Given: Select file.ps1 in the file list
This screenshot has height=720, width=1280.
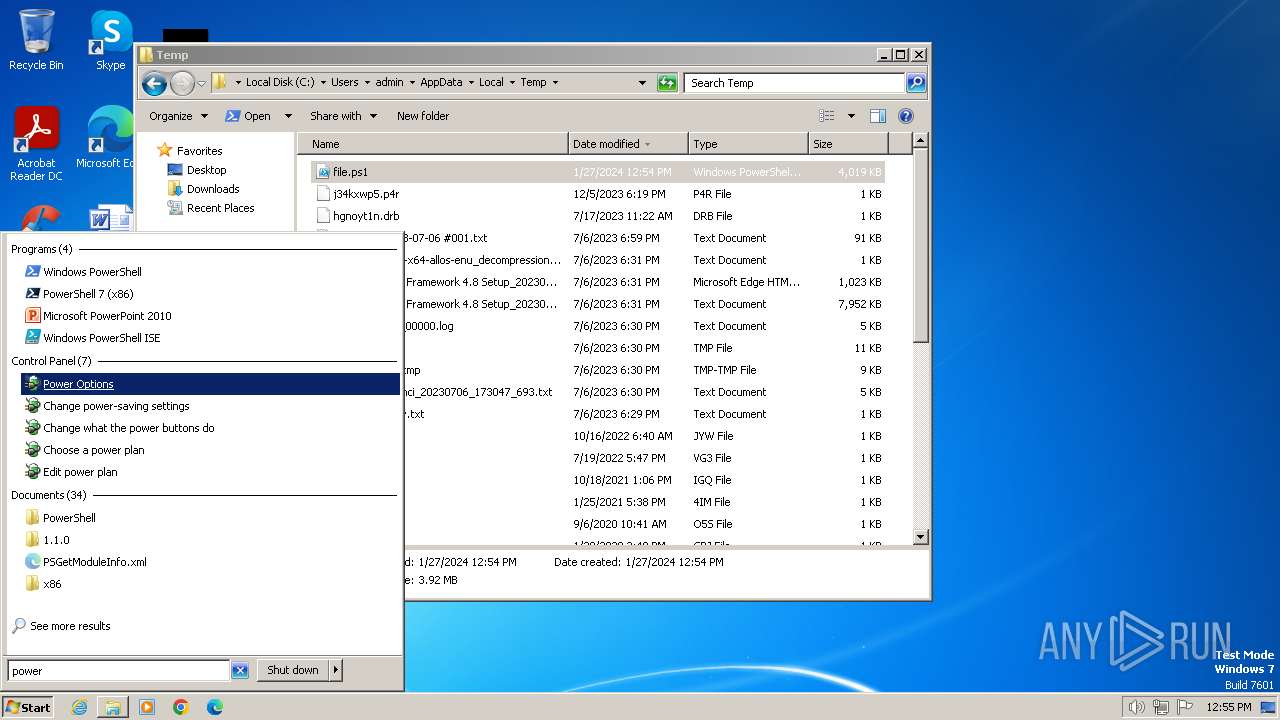Looking at the screenshot, I should [x=598, y=172].
